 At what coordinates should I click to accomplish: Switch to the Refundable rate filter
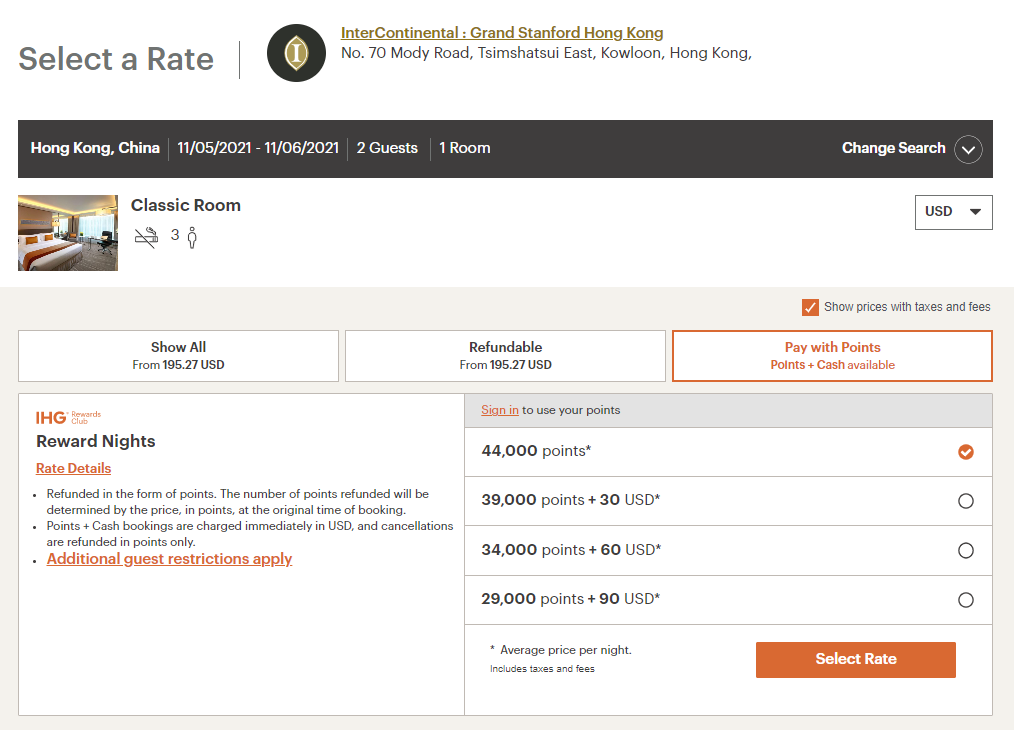pyautogui.click(x=504, y=355)
